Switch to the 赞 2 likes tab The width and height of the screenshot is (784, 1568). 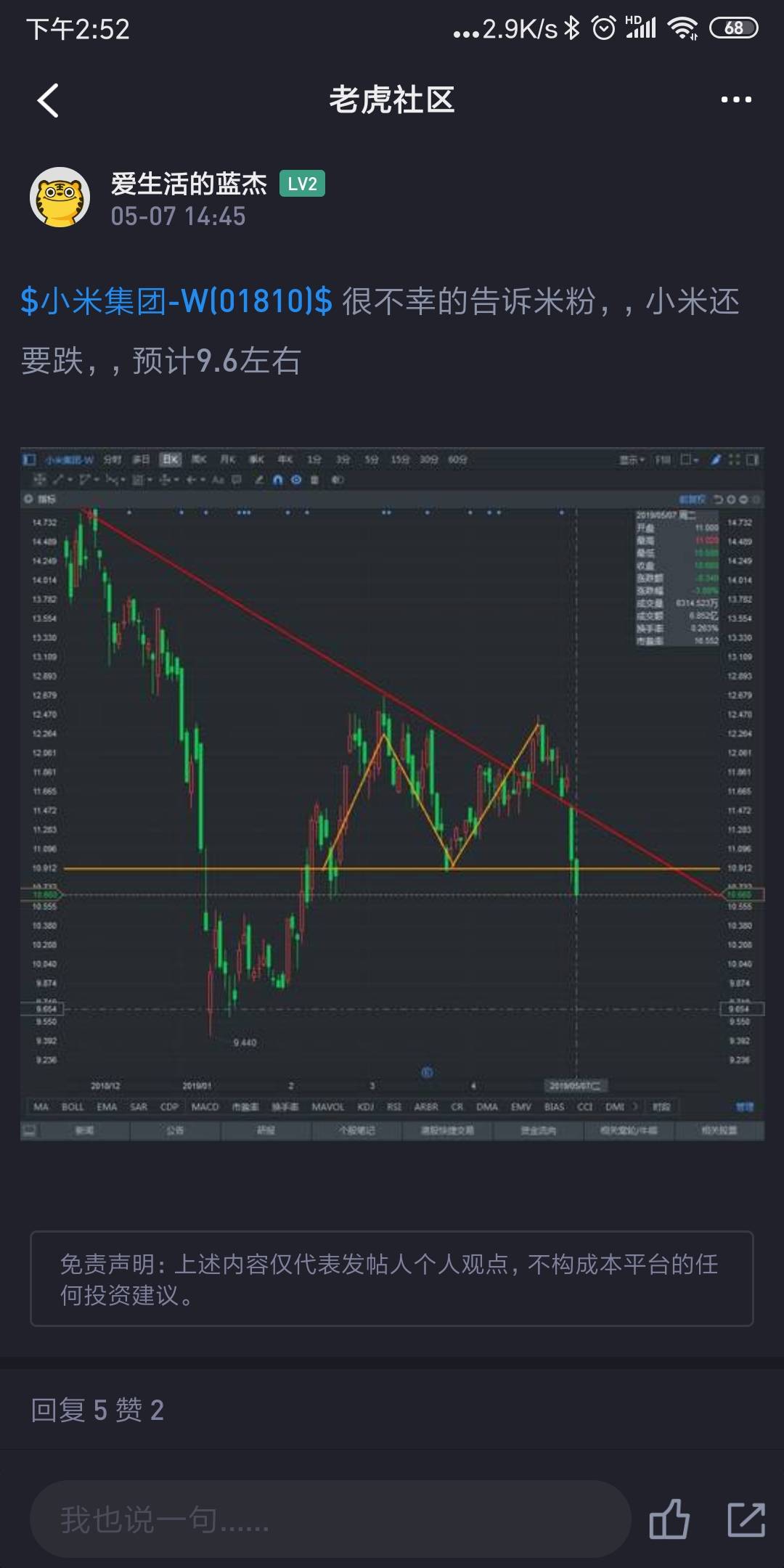pos(140,1410)
